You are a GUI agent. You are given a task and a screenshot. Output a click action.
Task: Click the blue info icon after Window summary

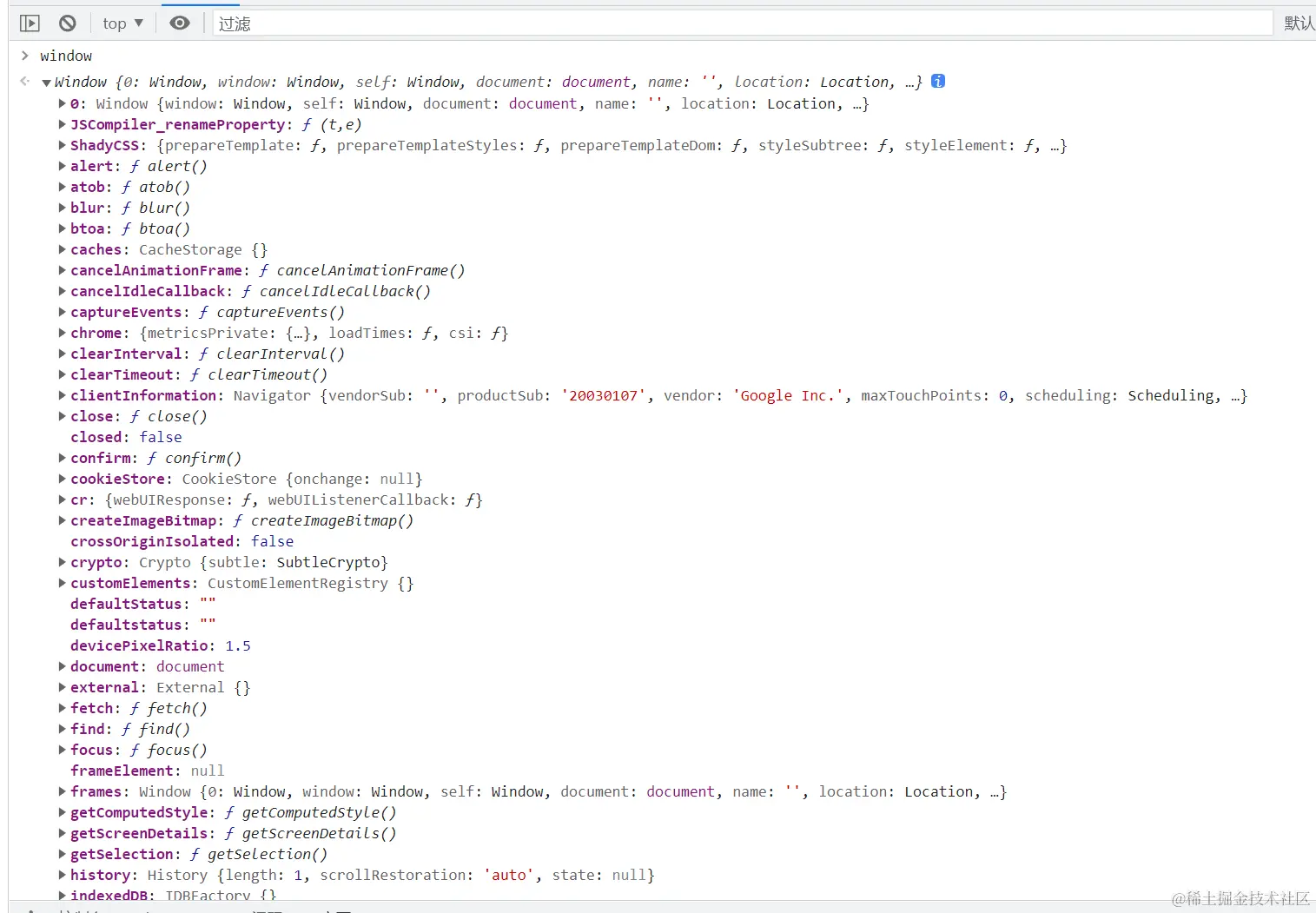pyautogui.click(x=938, y=81)
